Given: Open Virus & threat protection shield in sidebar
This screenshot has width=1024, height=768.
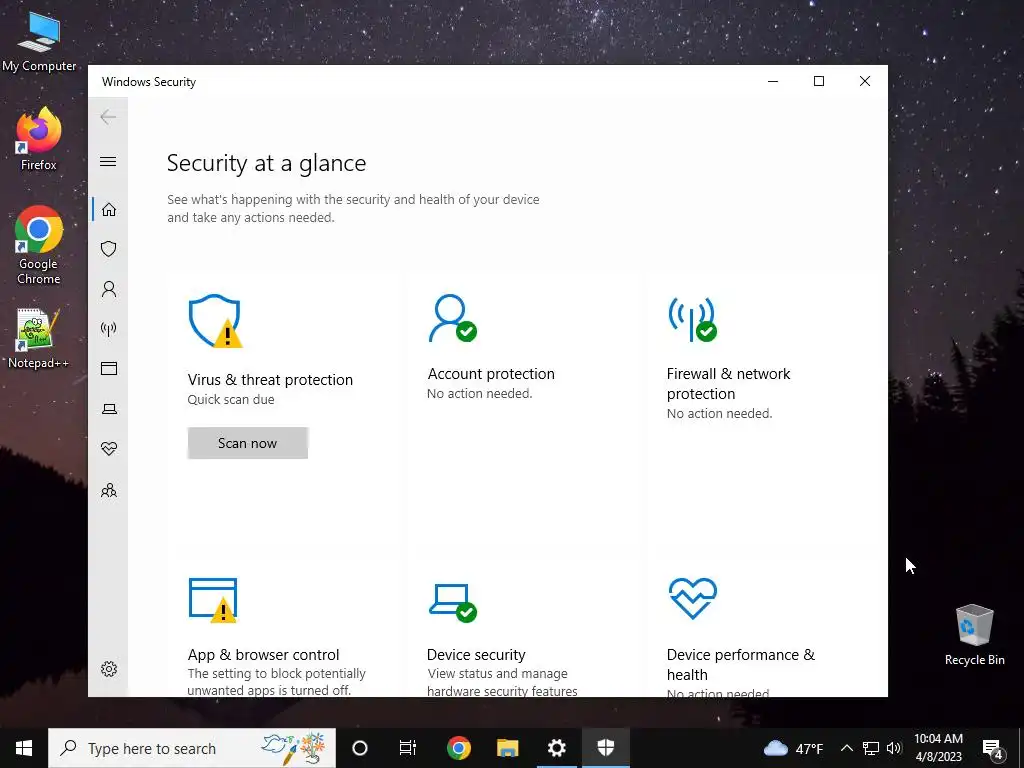Looking at the screenshot, I should coord(108,249).
